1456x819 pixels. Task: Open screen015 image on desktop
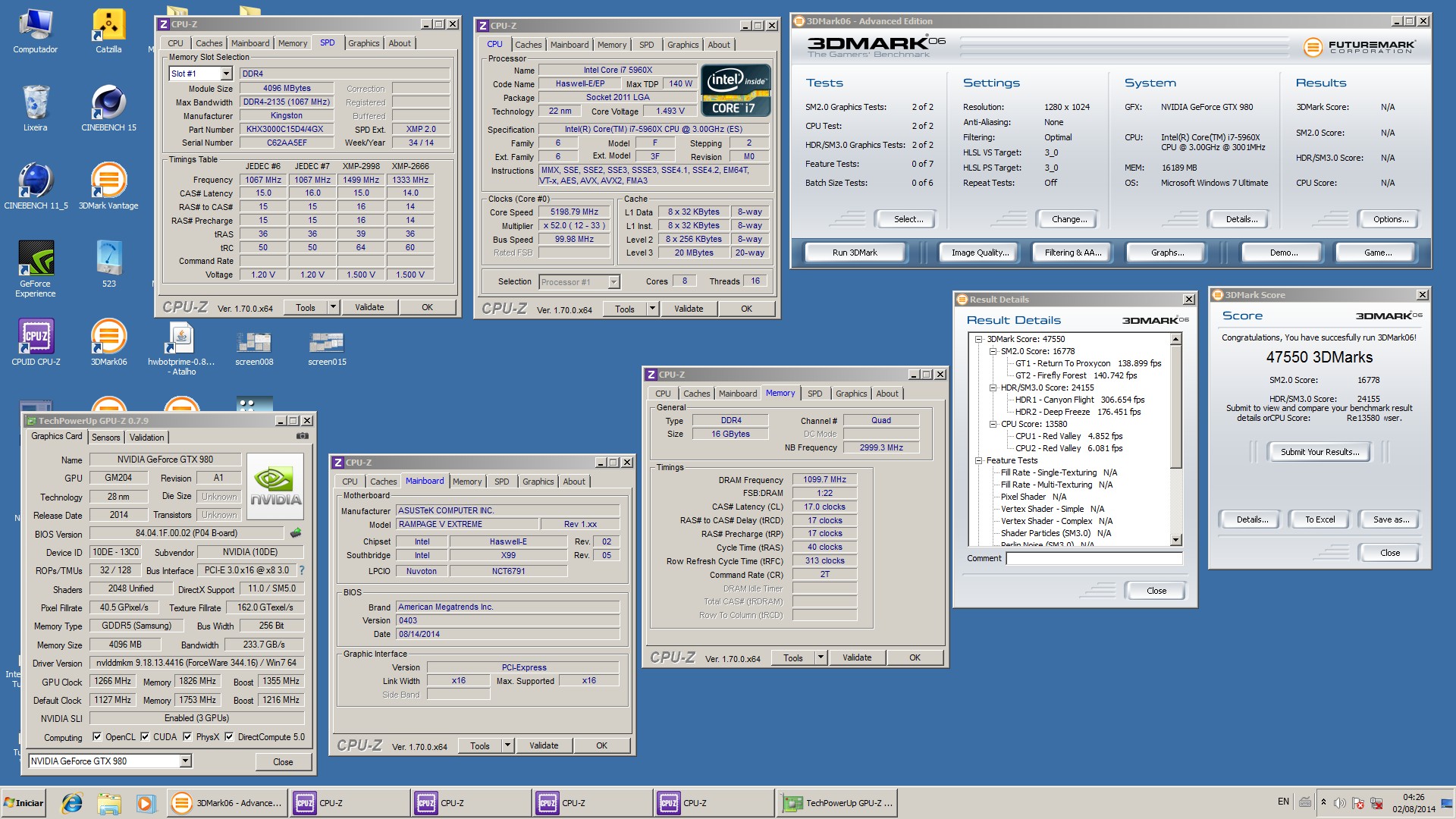point(327,348)
